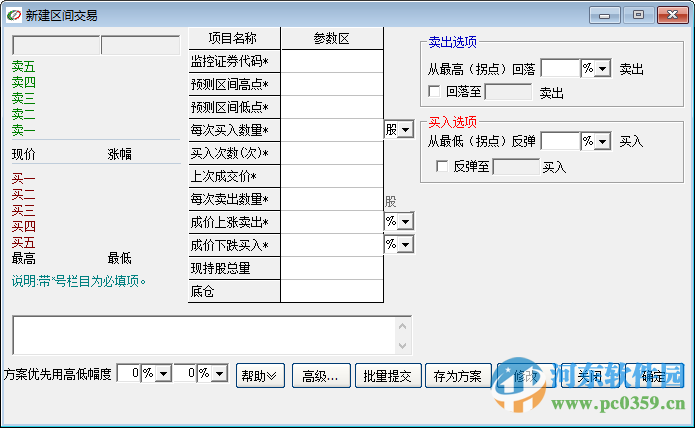Click the 买入次数(次) parameter field
This screenshot has height=428, width=695.
[332, 153]
